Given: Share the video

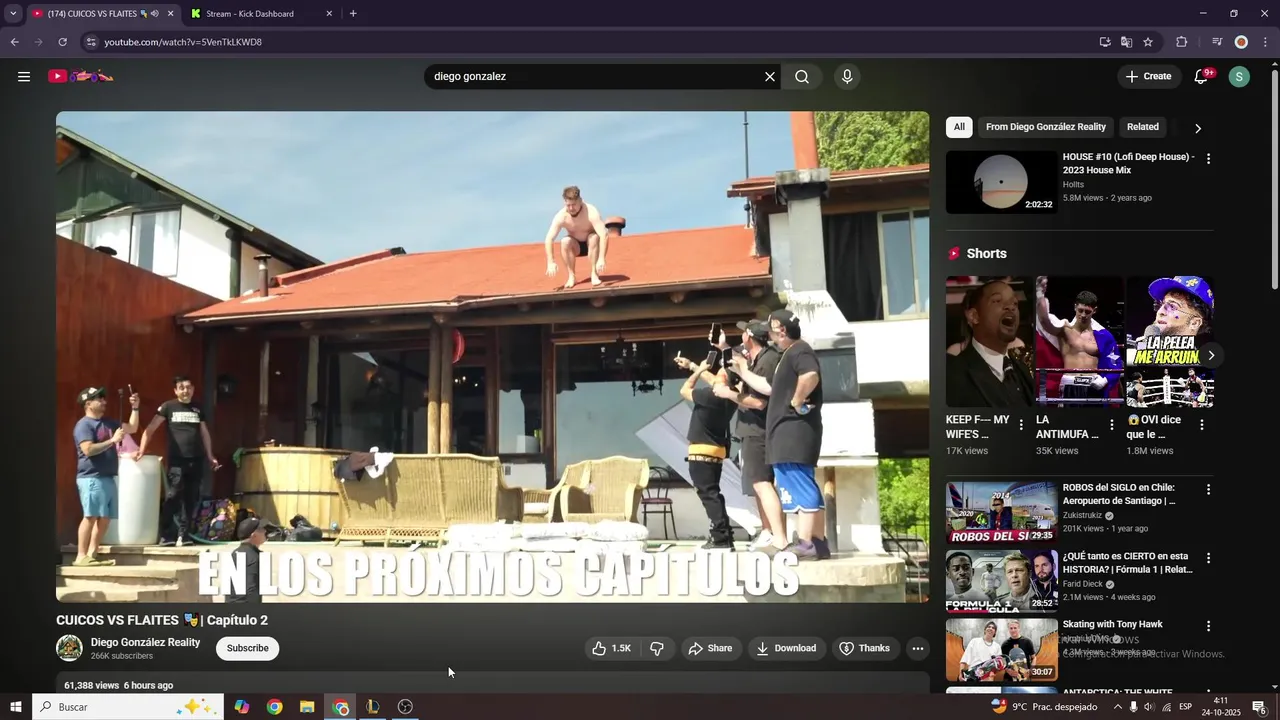Looking at the screenshot, I should click(x=711, y=648).
